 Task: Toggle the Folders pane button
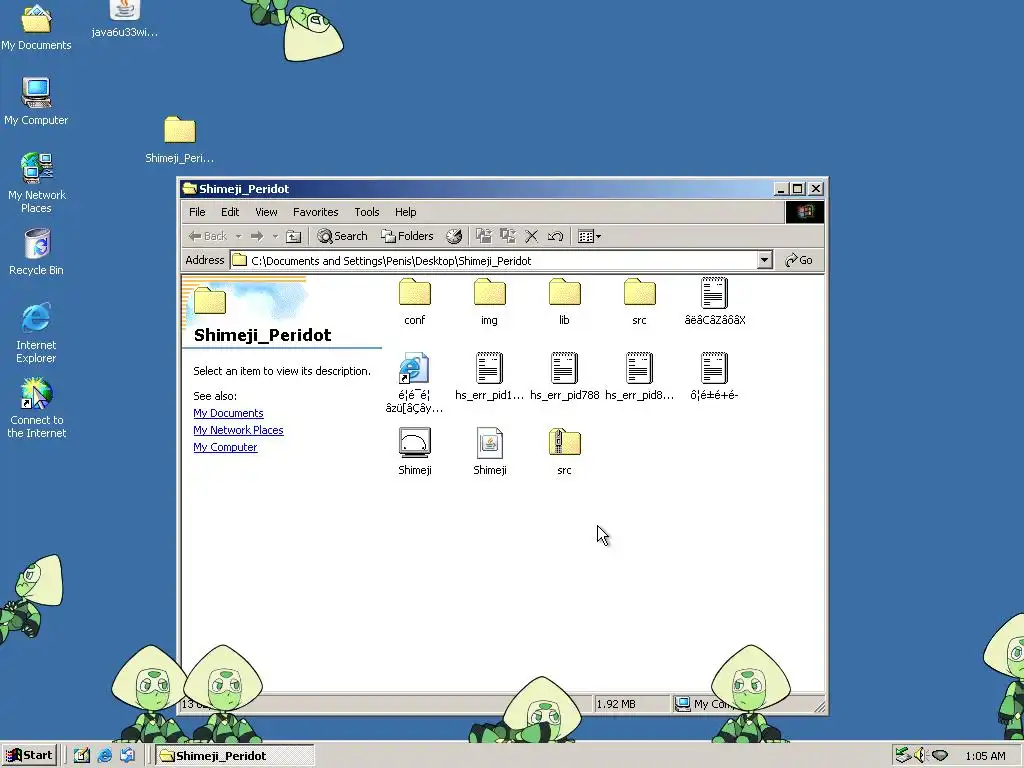tap(408, 236)
